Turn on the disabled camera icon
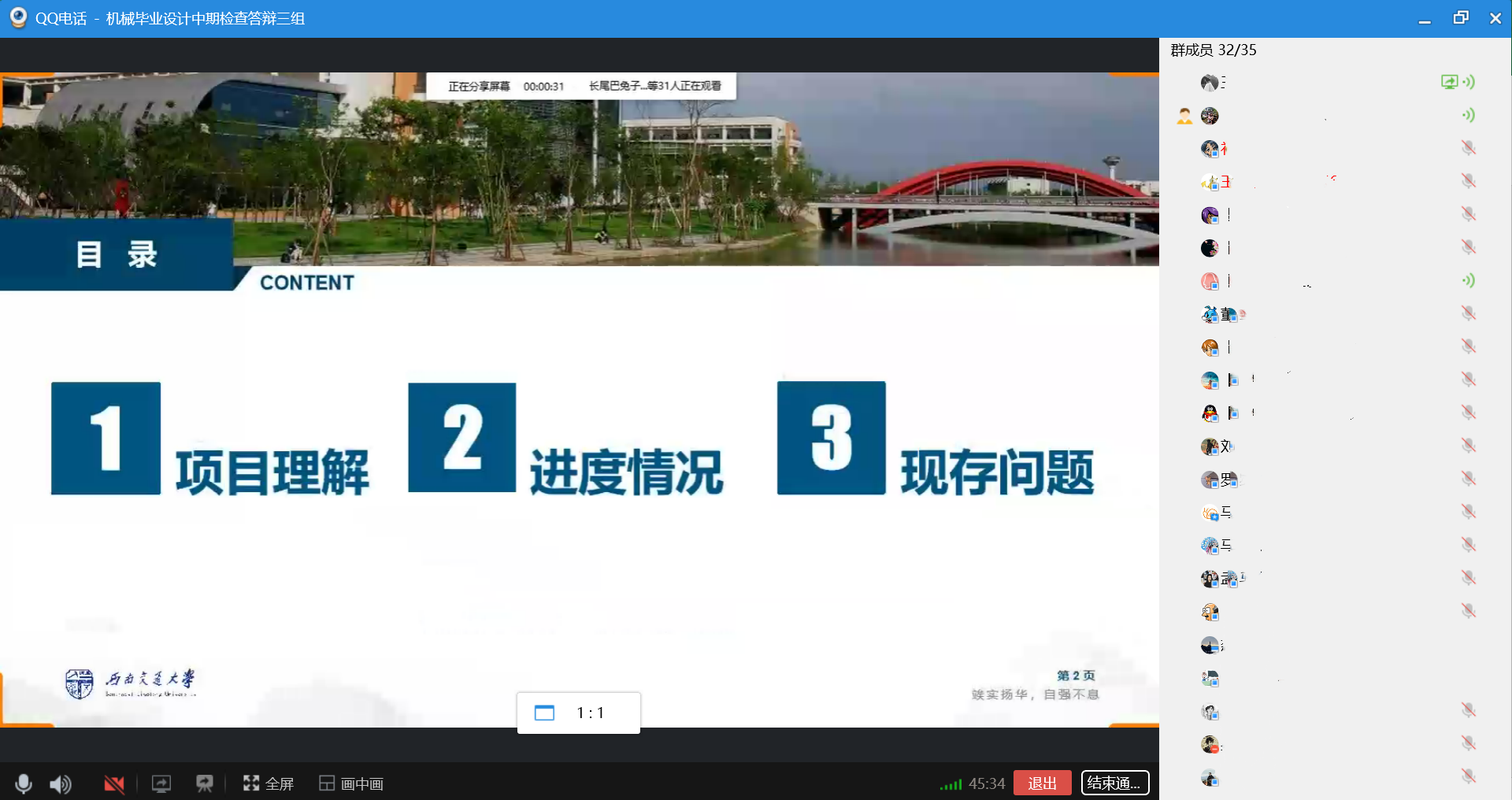The width and height of the screenshot is (1512, 800). click(114, 783)
